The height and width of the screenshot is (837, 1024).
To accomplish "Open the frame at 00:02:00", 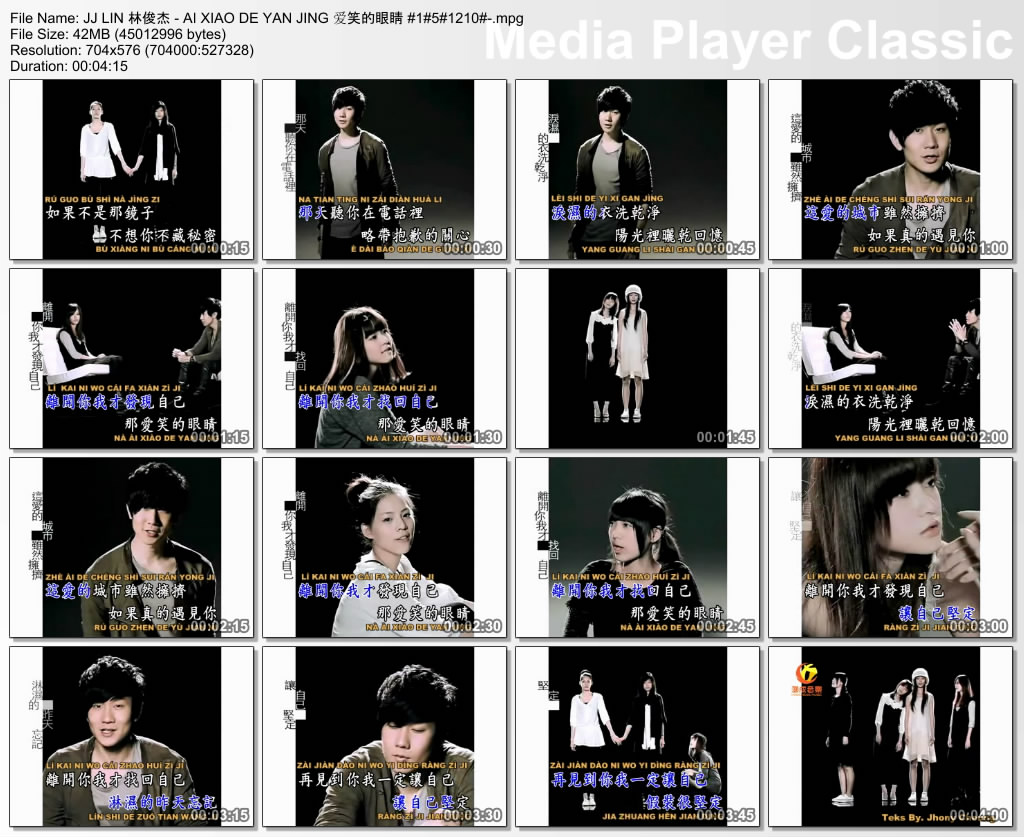I will point(891,358).
